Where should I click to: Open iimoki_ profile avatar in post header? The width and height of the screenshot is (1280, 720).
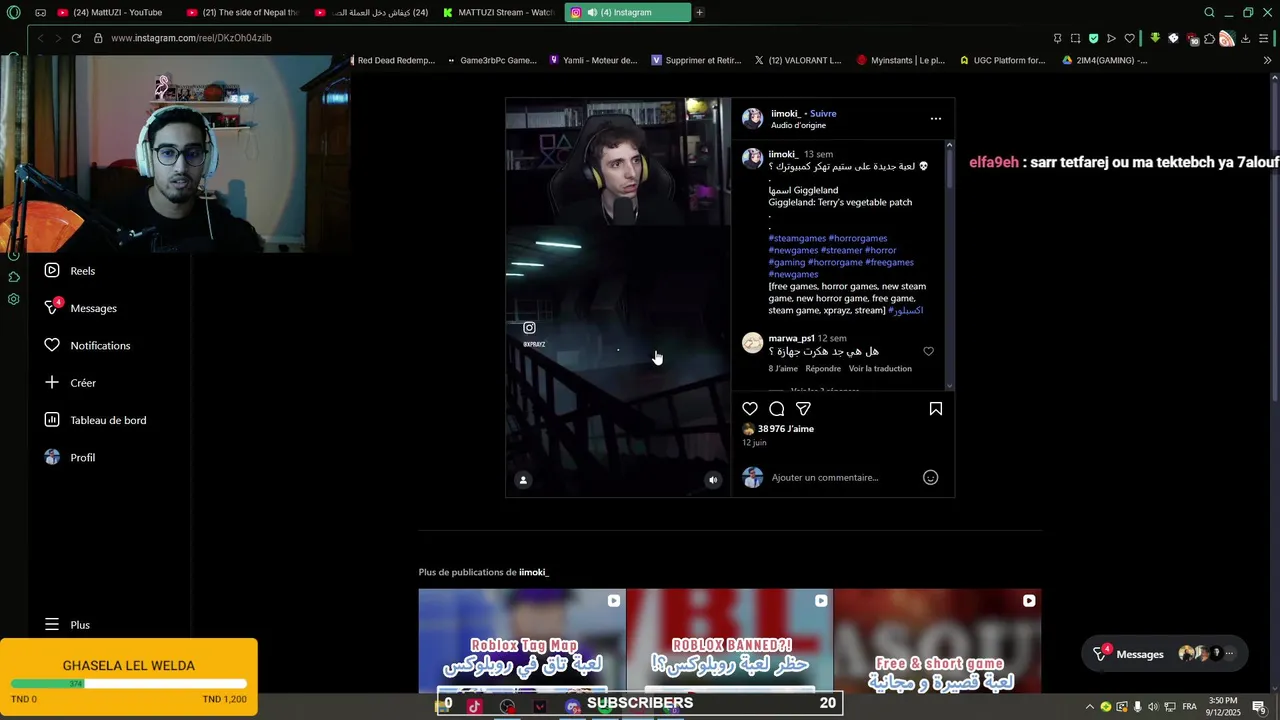pyautogui.click(x=752, y=118)
